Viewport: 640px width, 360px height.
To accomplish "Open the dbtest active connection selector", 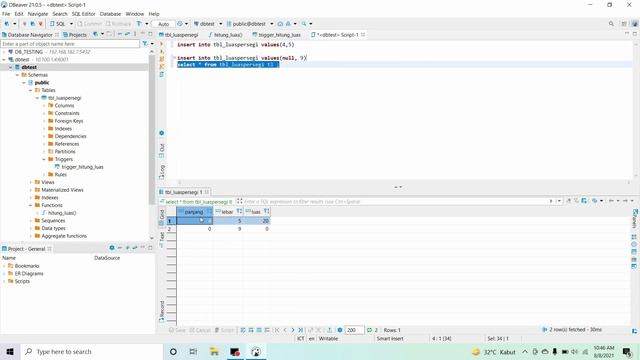I will 207,24.
